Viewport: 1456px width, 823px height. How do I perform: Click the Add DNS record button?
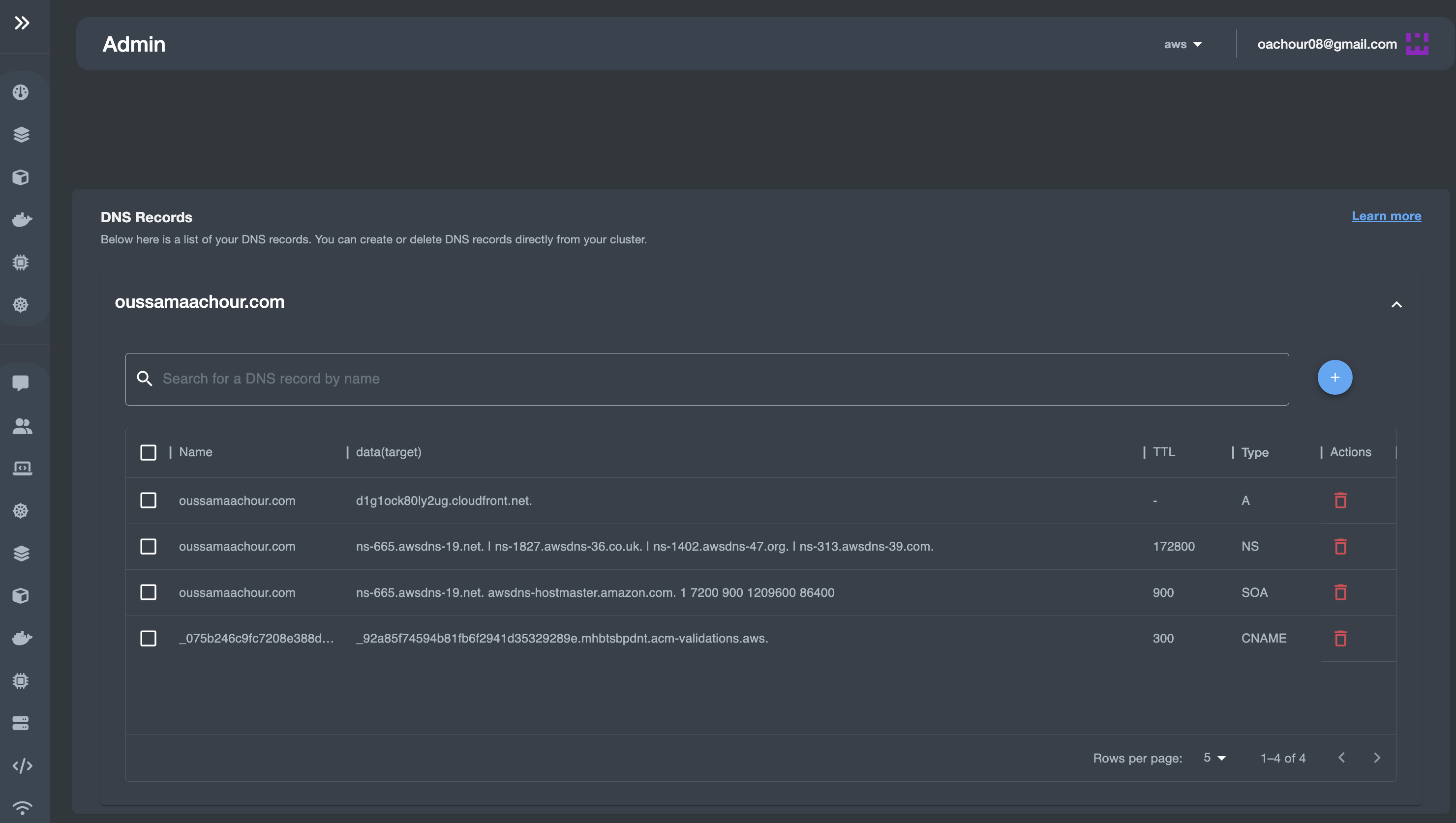click(1335, 377)
